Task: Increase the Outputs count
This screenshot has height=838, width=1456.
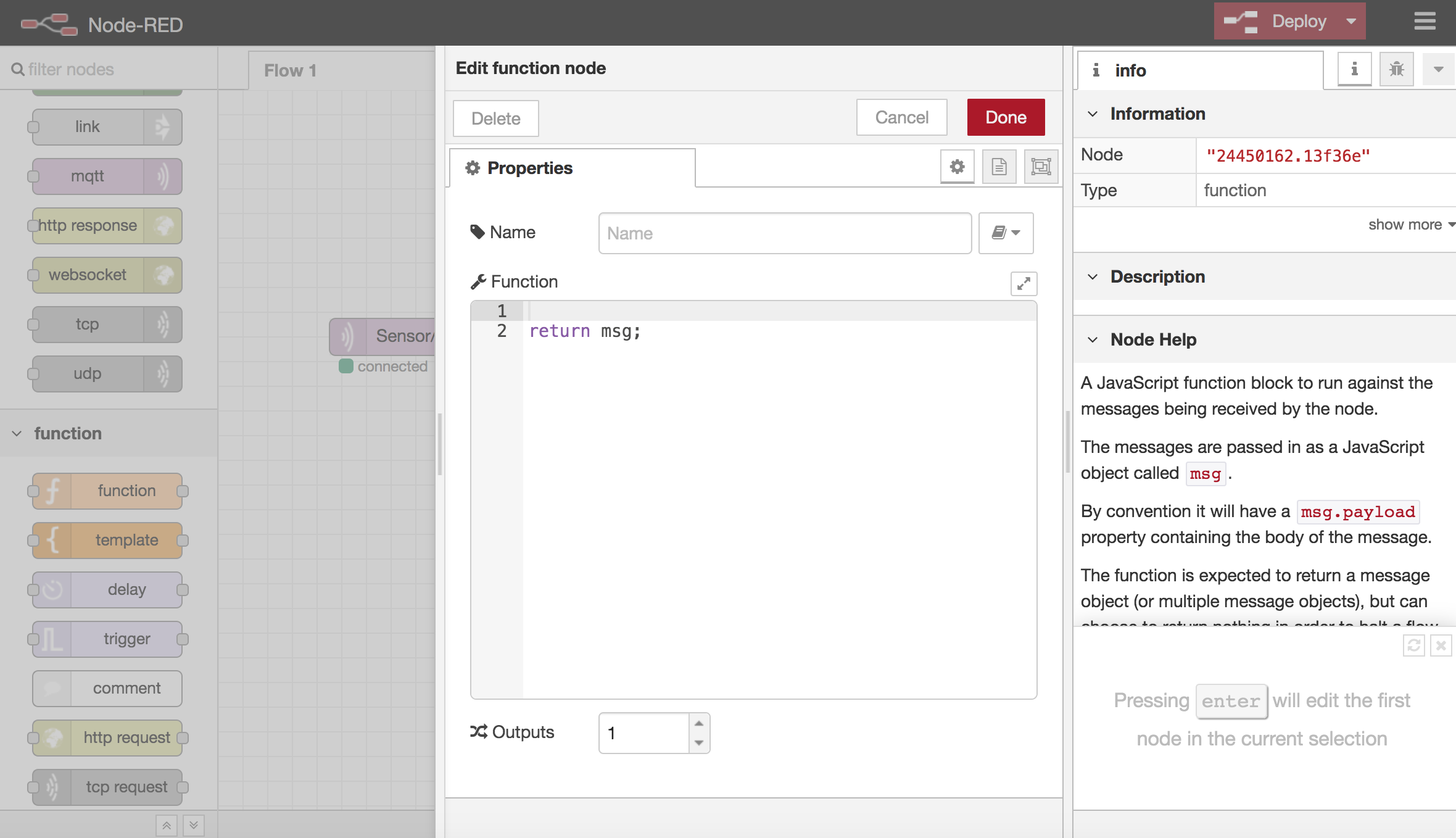Action: (699, 723)
